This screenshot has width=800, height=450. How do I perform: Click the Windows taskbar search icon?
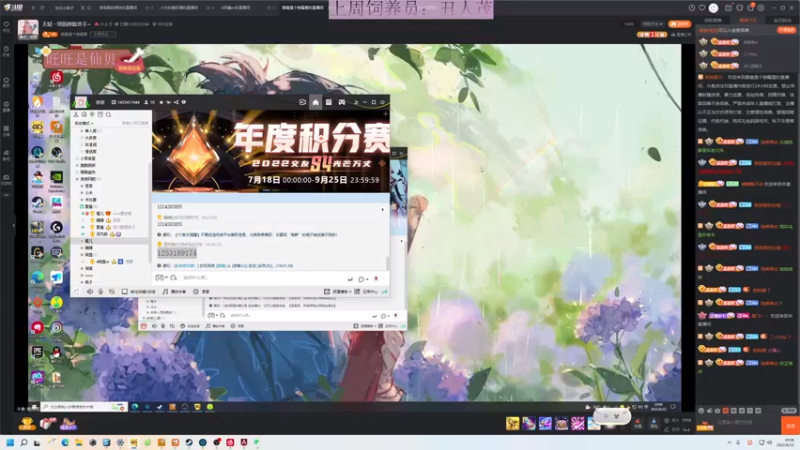point(23,442)
